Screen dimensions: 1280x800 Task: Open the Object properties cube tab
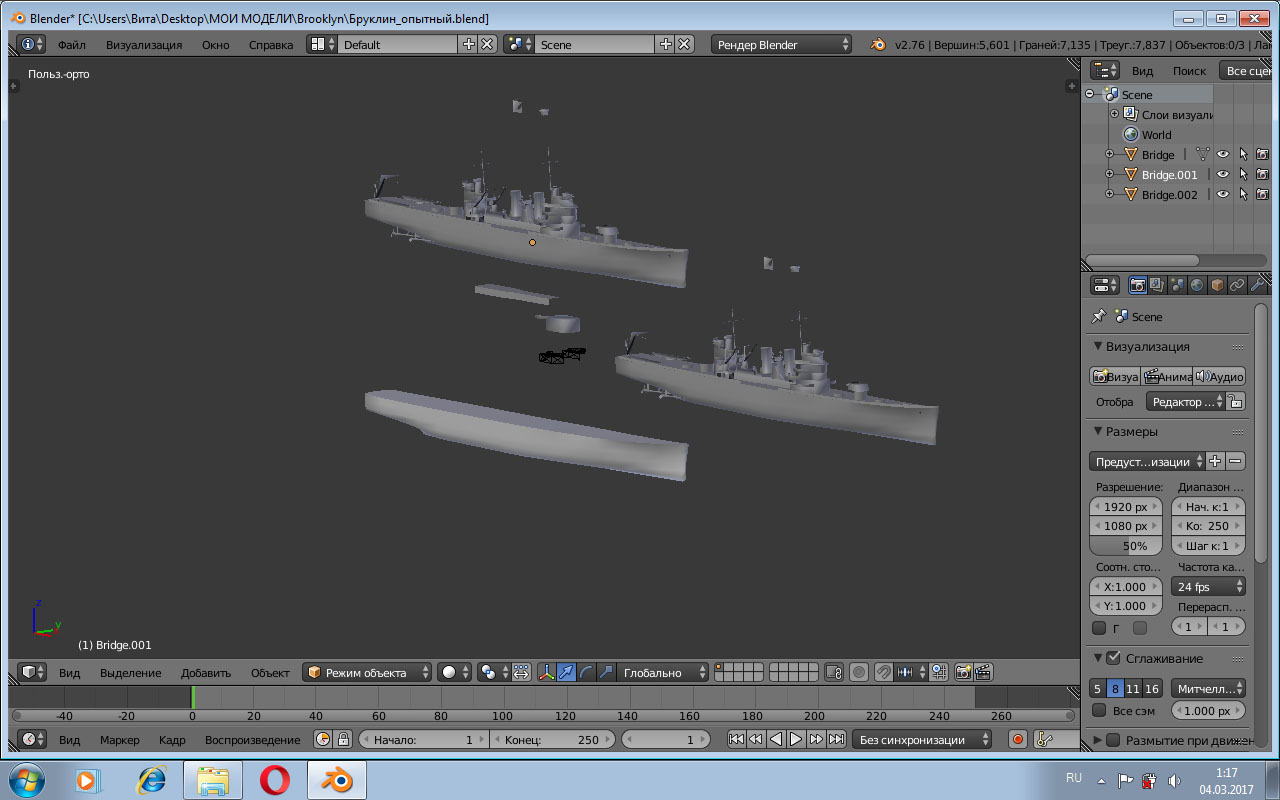point(1217,285)
